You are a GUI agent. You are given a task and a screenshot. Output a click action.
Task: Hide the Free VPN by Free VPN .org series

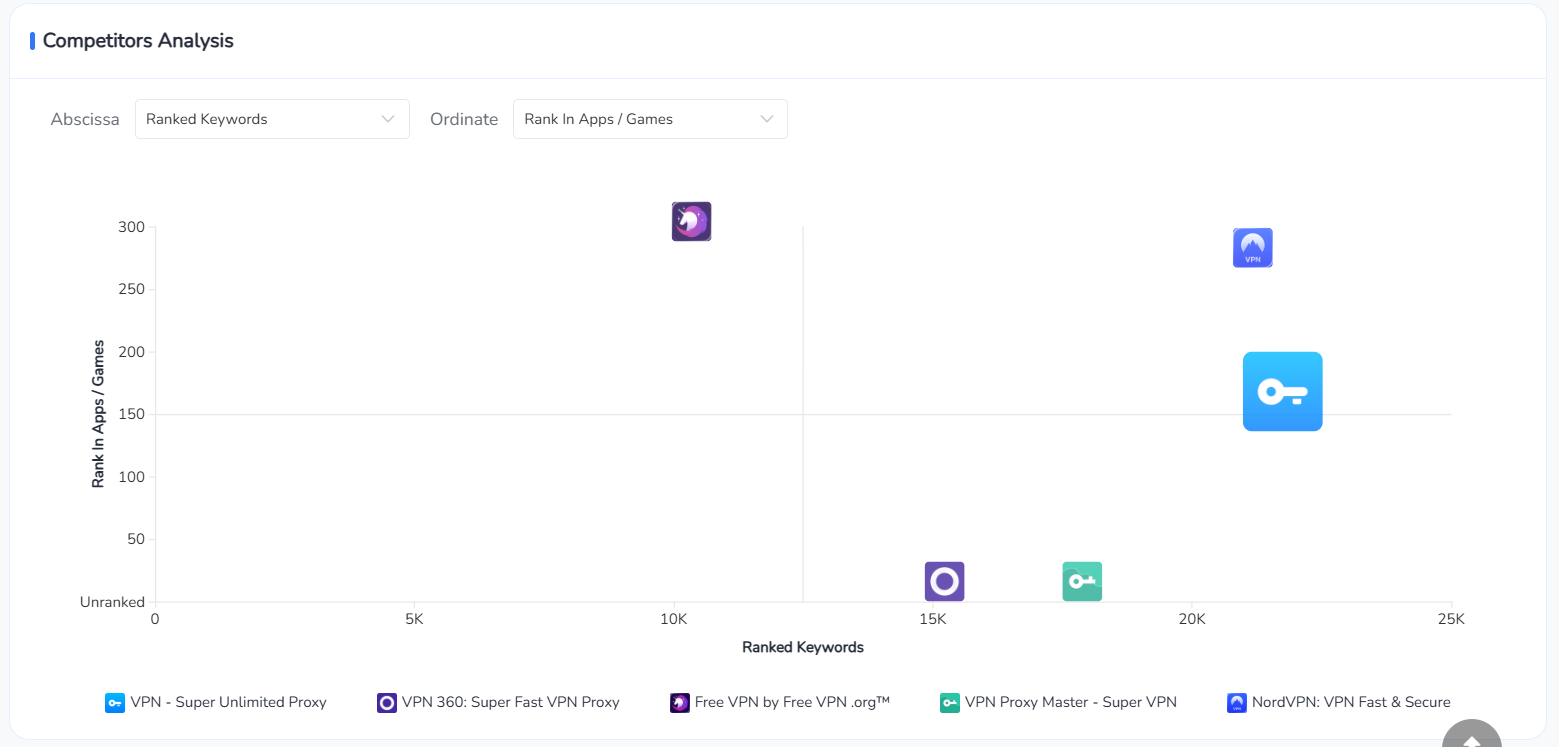791,702
